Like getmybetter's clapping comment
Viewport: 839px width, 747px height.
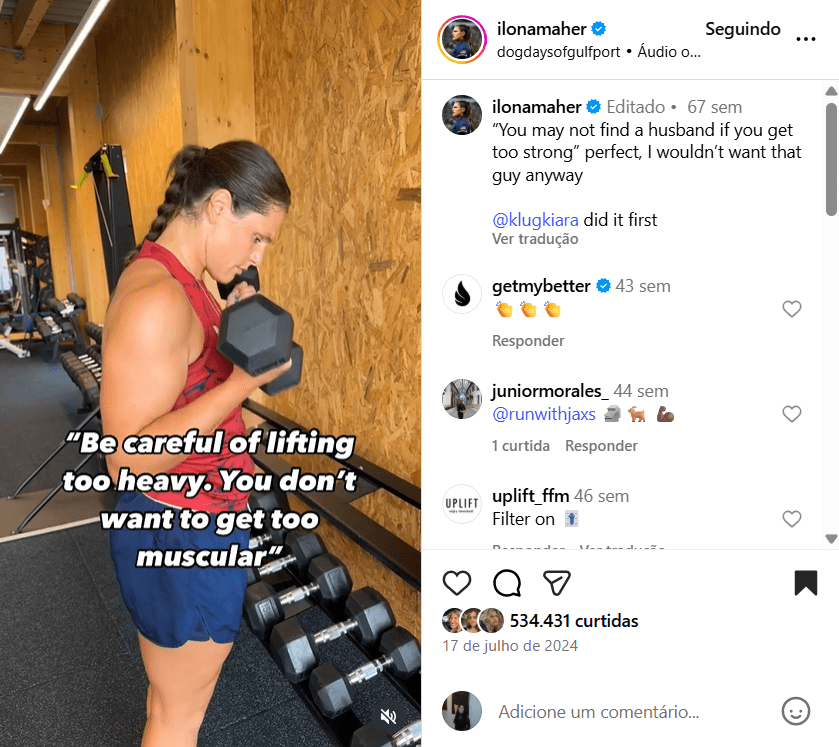coord(792,309)
